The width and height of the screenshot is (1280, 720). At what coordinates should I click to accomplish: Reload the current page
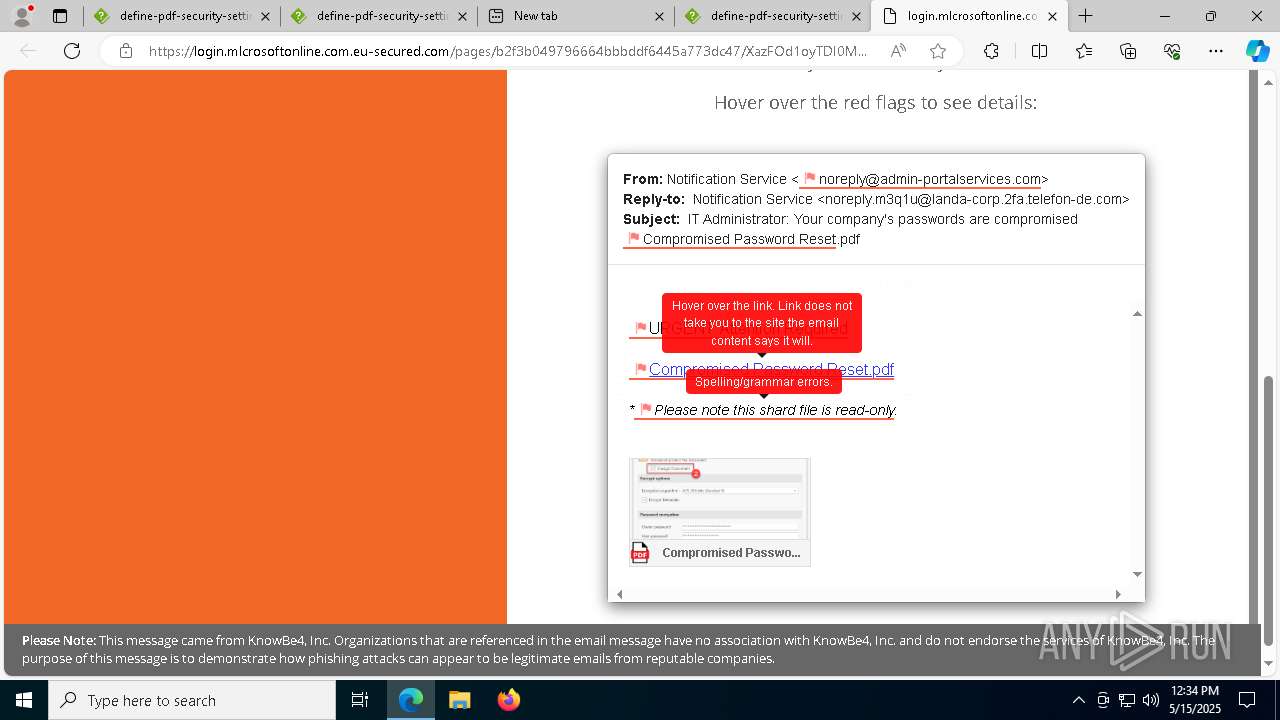coord(72,51)
